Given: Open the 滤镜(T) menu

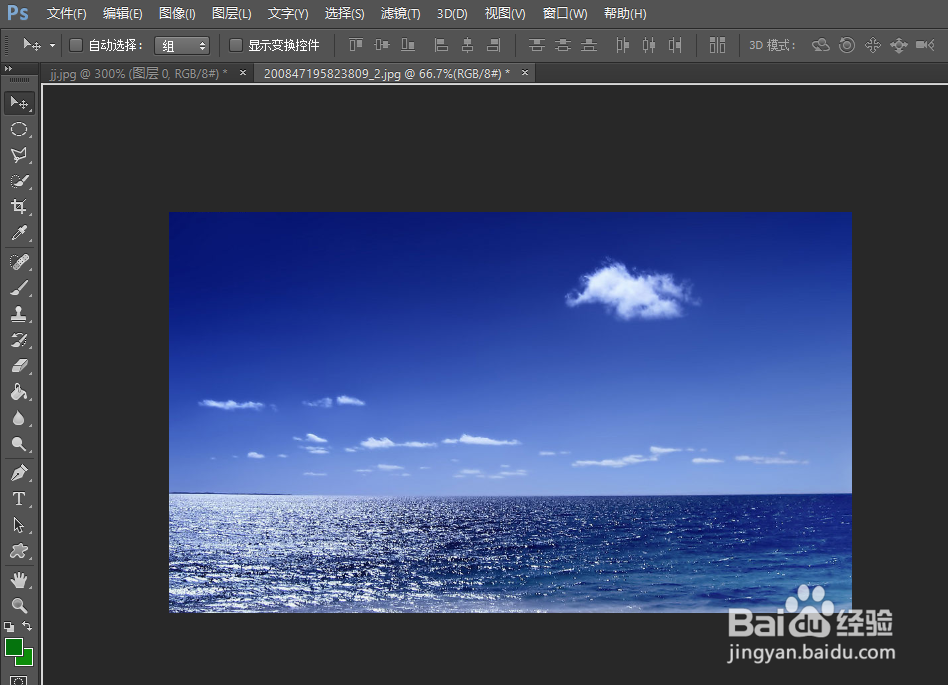Looking at the screenshot, I should (x=400, y=13).
